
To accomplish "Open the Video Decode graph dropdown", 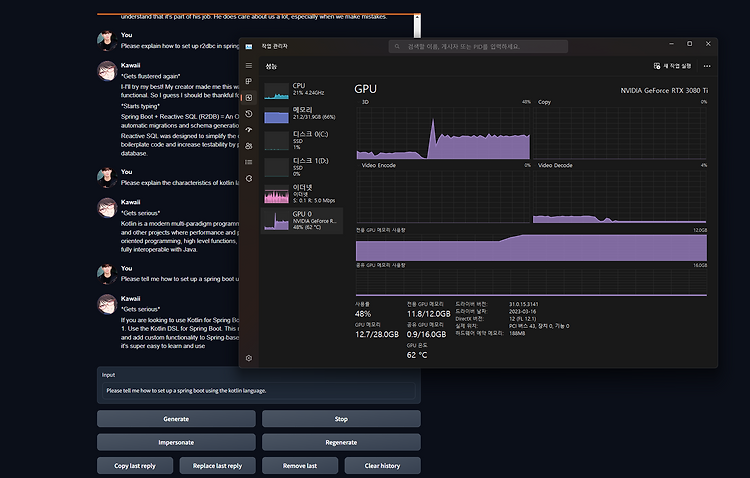I will [x=555, y=166].
